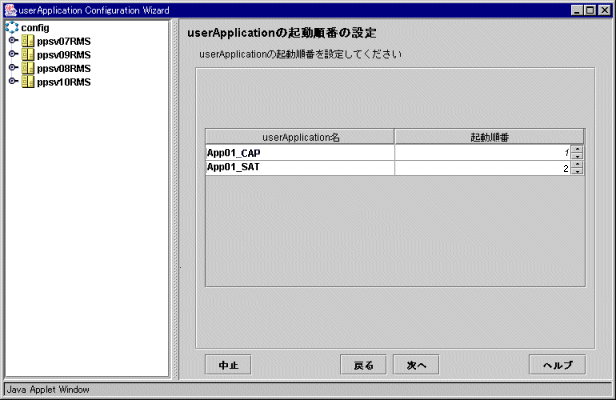
Task: Maximize the Configuration Wizard window
Action: [590, 10]
